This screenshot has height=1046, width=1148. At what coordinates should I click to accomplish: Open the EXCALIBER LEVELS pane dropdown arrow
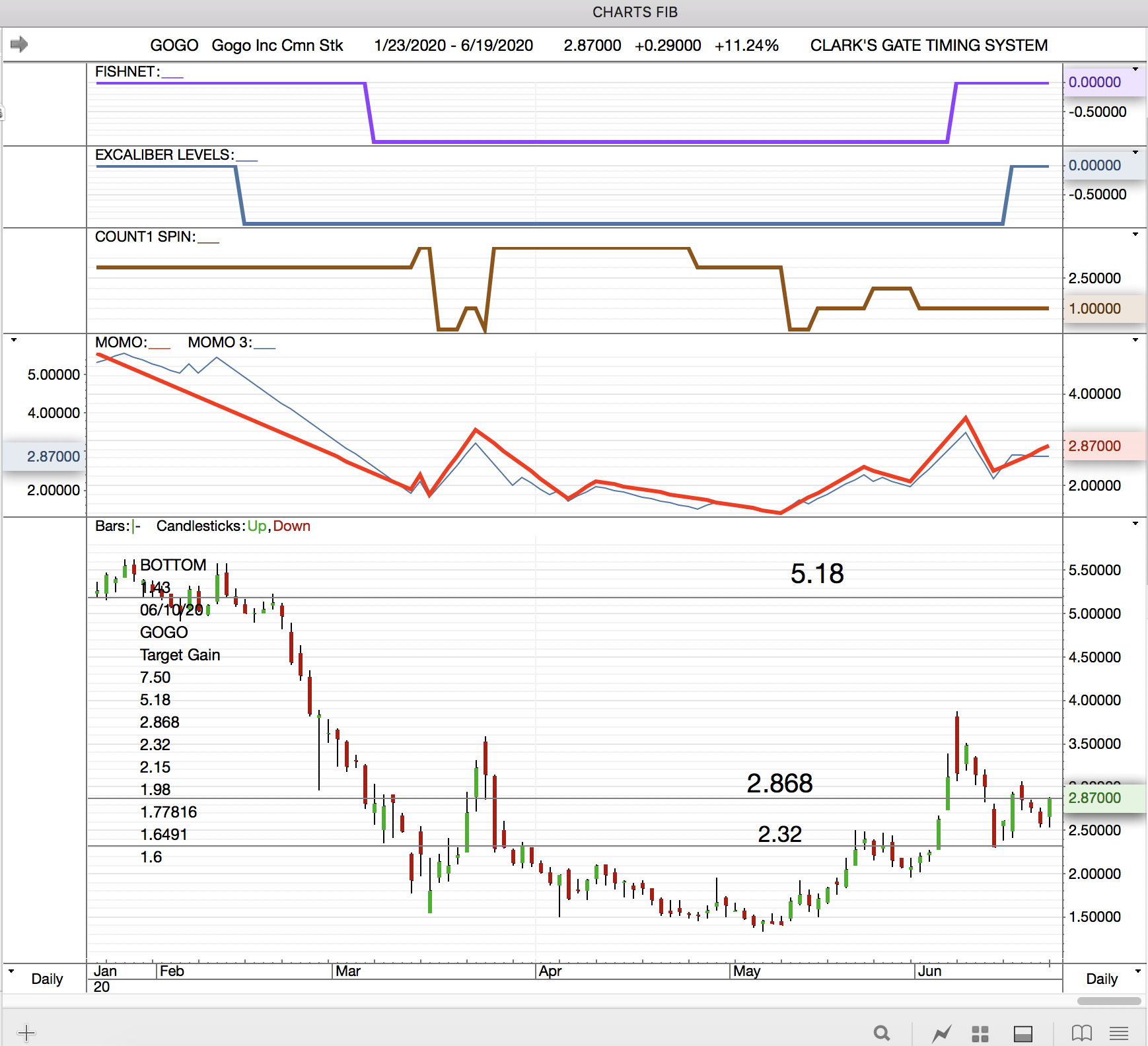tap(1135, 153)
